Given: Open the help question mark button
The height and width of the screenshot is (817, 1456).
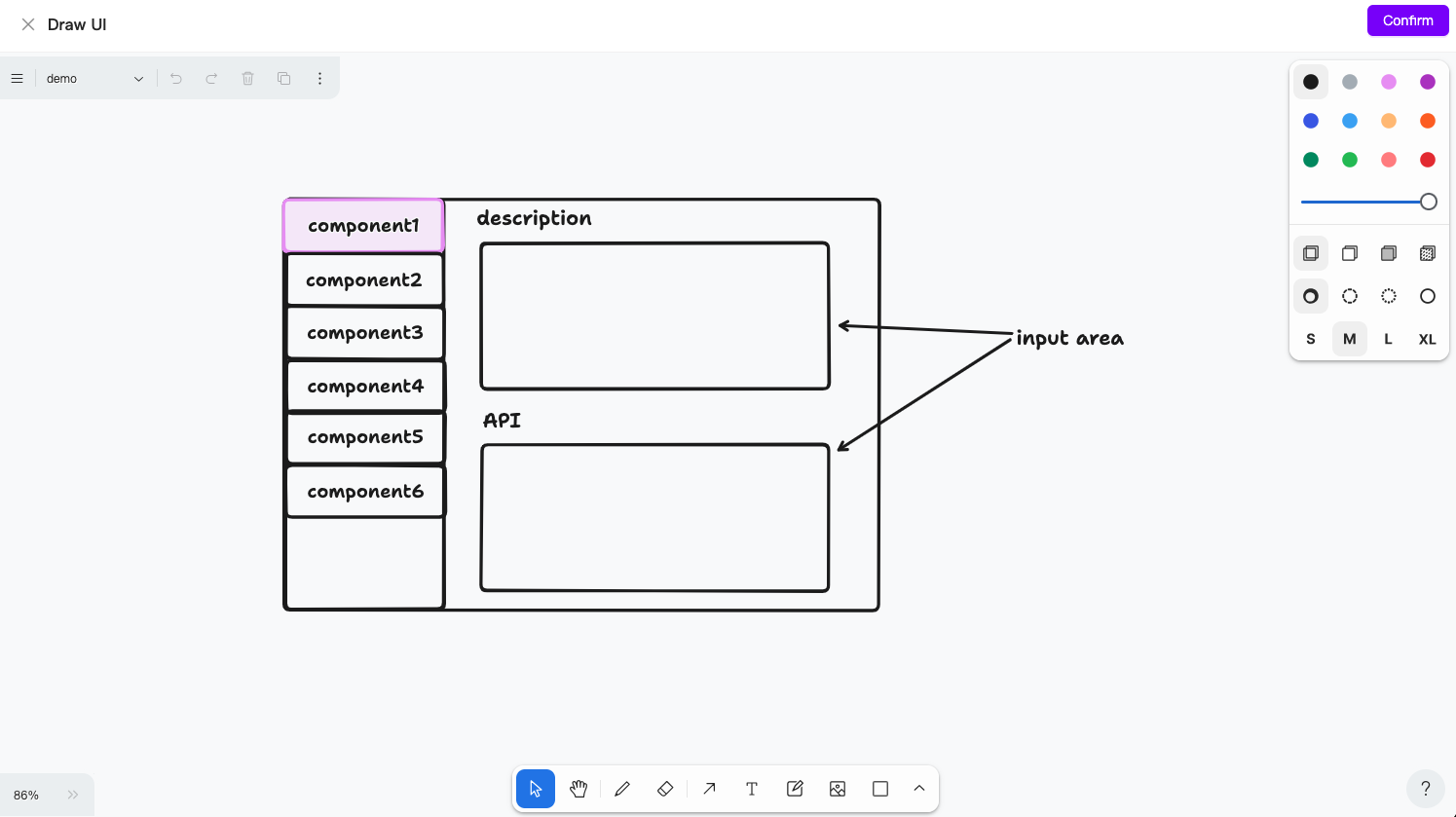Looking at the screenshot, I should pos(1426,789).
